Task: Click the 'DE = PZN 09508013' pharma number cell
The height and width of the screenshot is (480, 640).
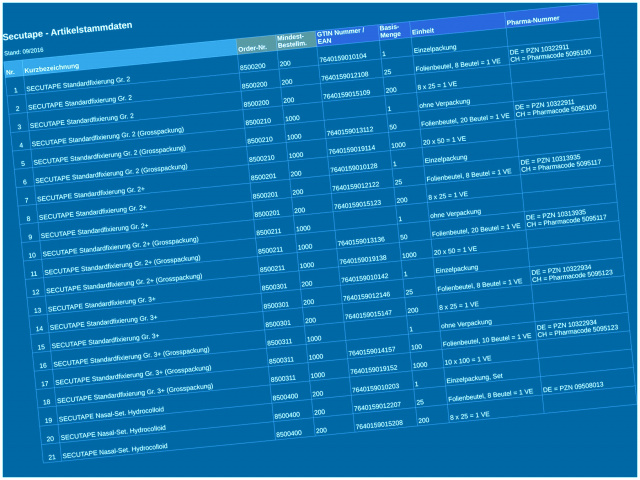Action: click(573, 387)
